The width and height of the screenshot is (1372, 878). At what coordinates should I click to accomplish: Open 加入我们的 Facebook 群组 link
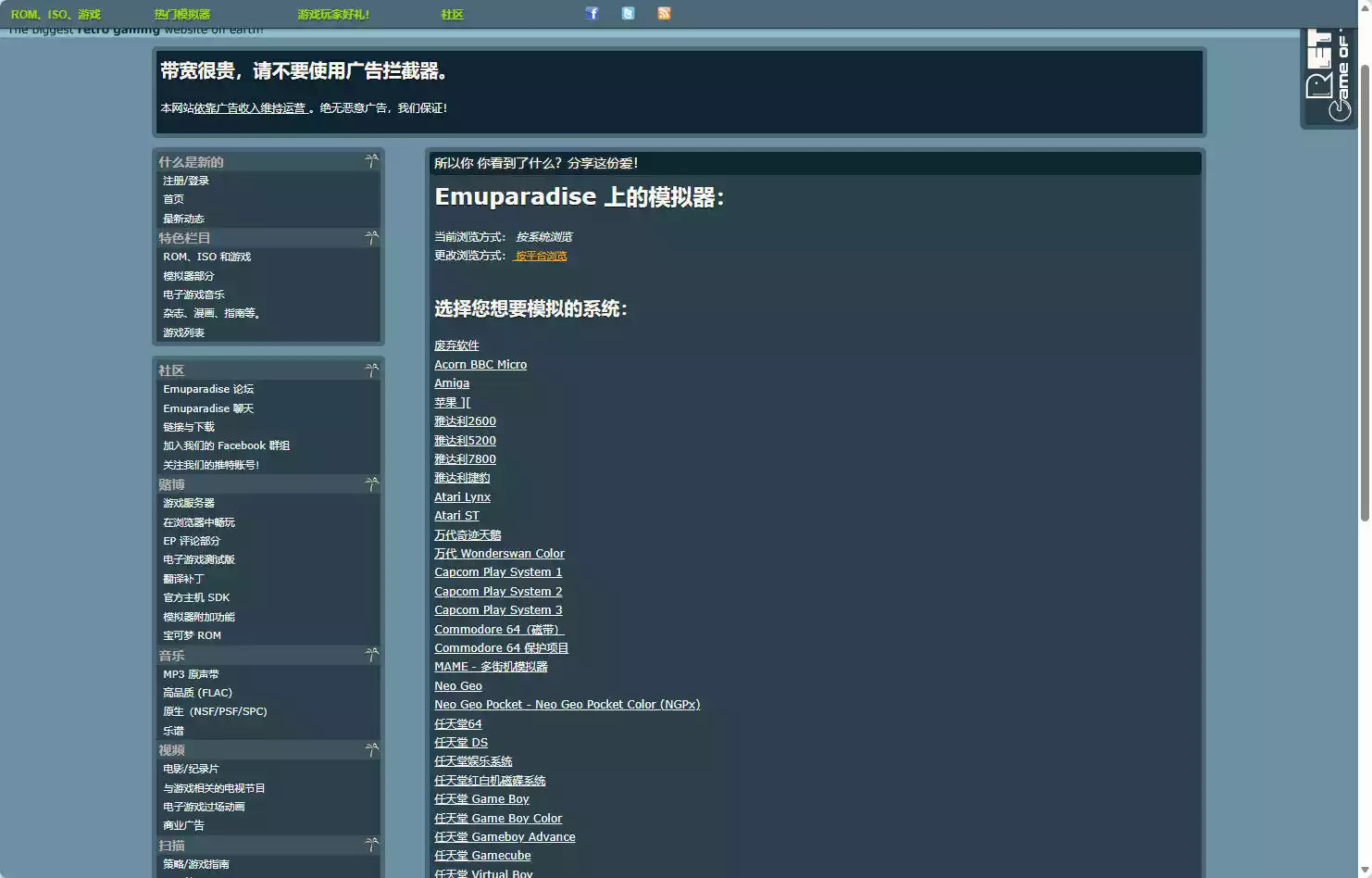pyautogui.click(x=227, y=445)
